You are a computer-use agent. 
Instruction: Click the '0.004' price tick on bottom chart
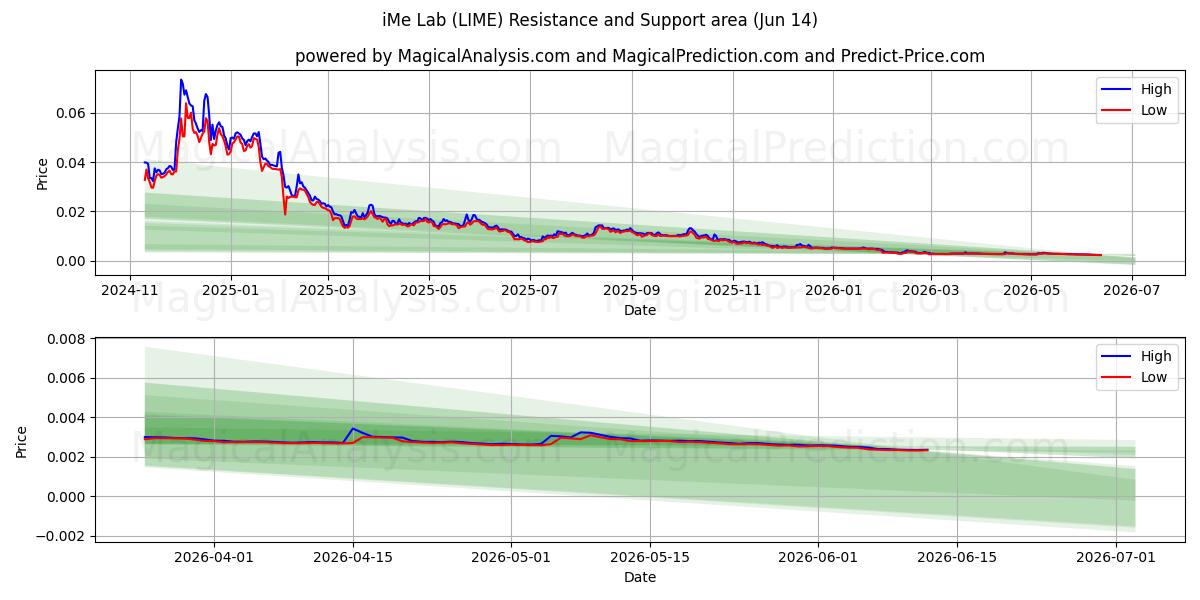point(68,418)
